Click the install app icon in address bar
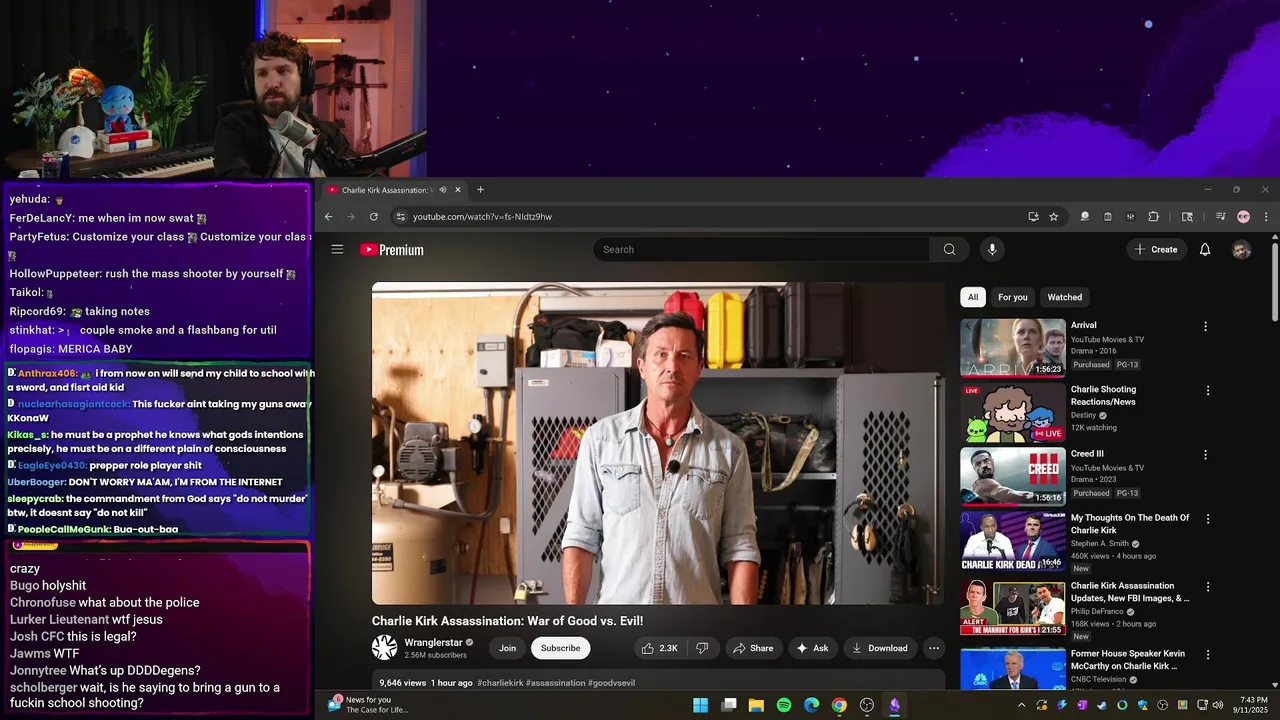 (x=1033, y=216)
